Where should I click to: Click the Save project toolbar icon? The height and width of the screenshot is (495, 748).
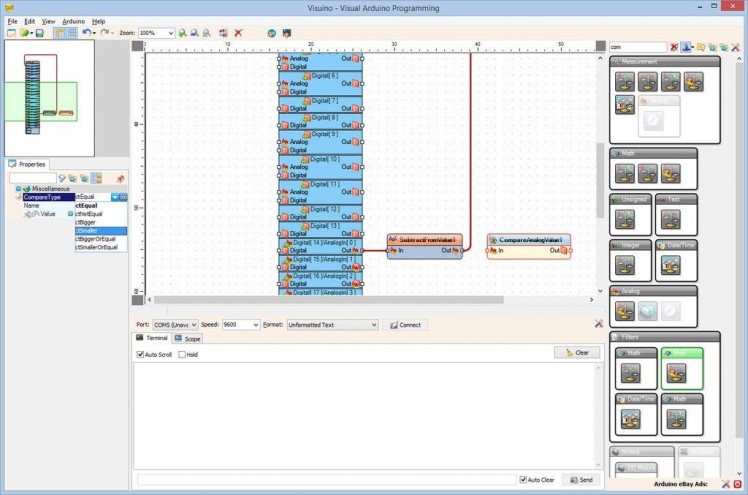coord(38,33)
